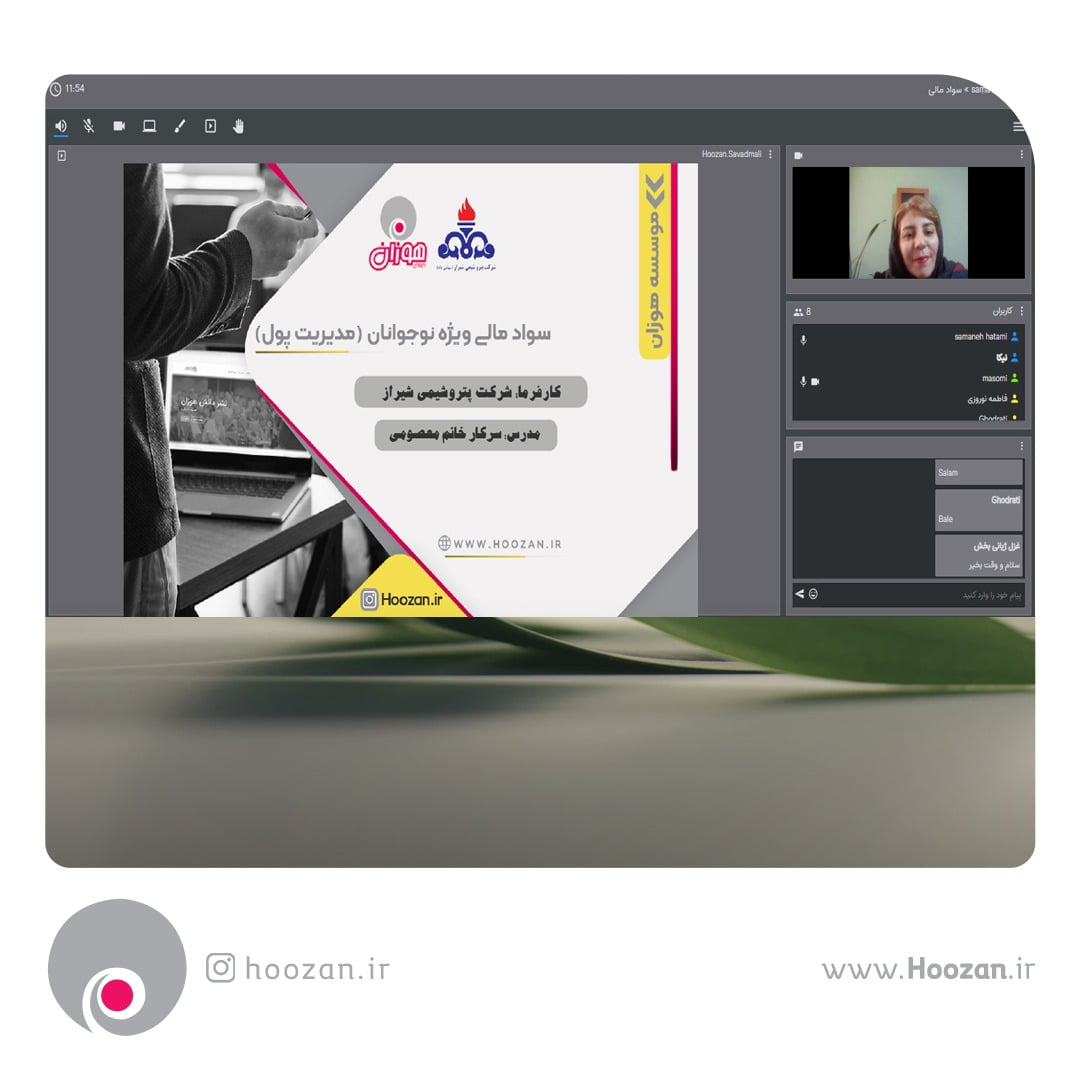Screen dimensions: 1080x1080
Task: Click the presenter webcam video feed
Action: pyautogui.click(x=908, y=222)
